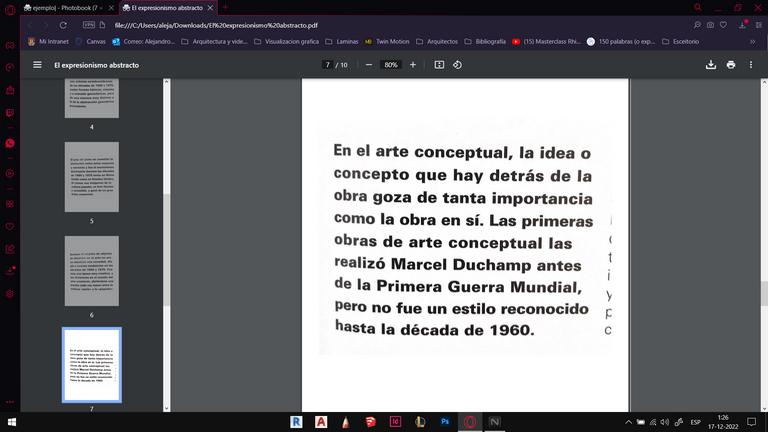
Task: Open the browser downloads icon
Action: [x=743, y=25]
